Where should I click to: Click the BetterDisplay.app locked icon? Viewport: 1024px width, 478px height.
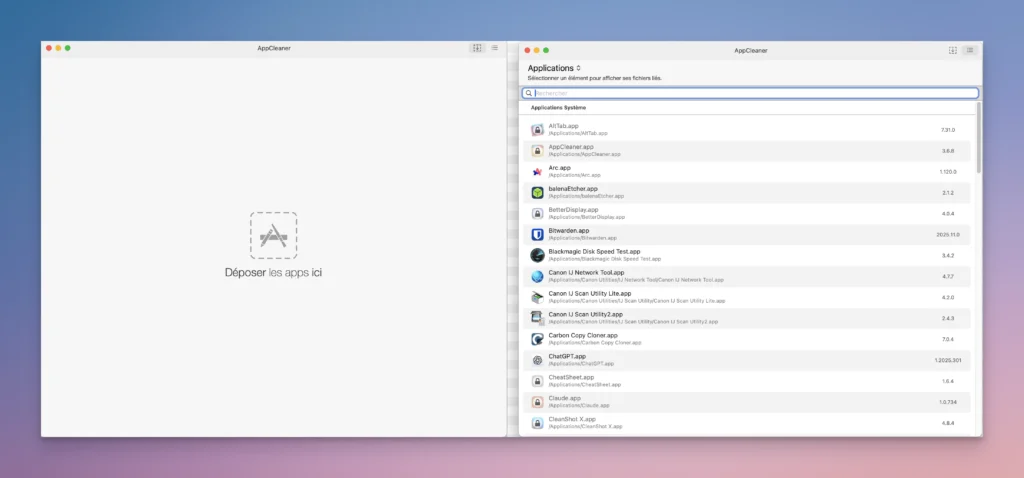point(537,214)
